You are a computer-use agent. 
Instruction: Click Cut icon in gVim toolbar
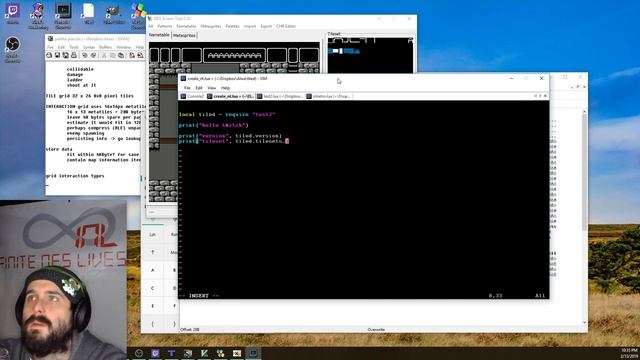coord(104,55)
